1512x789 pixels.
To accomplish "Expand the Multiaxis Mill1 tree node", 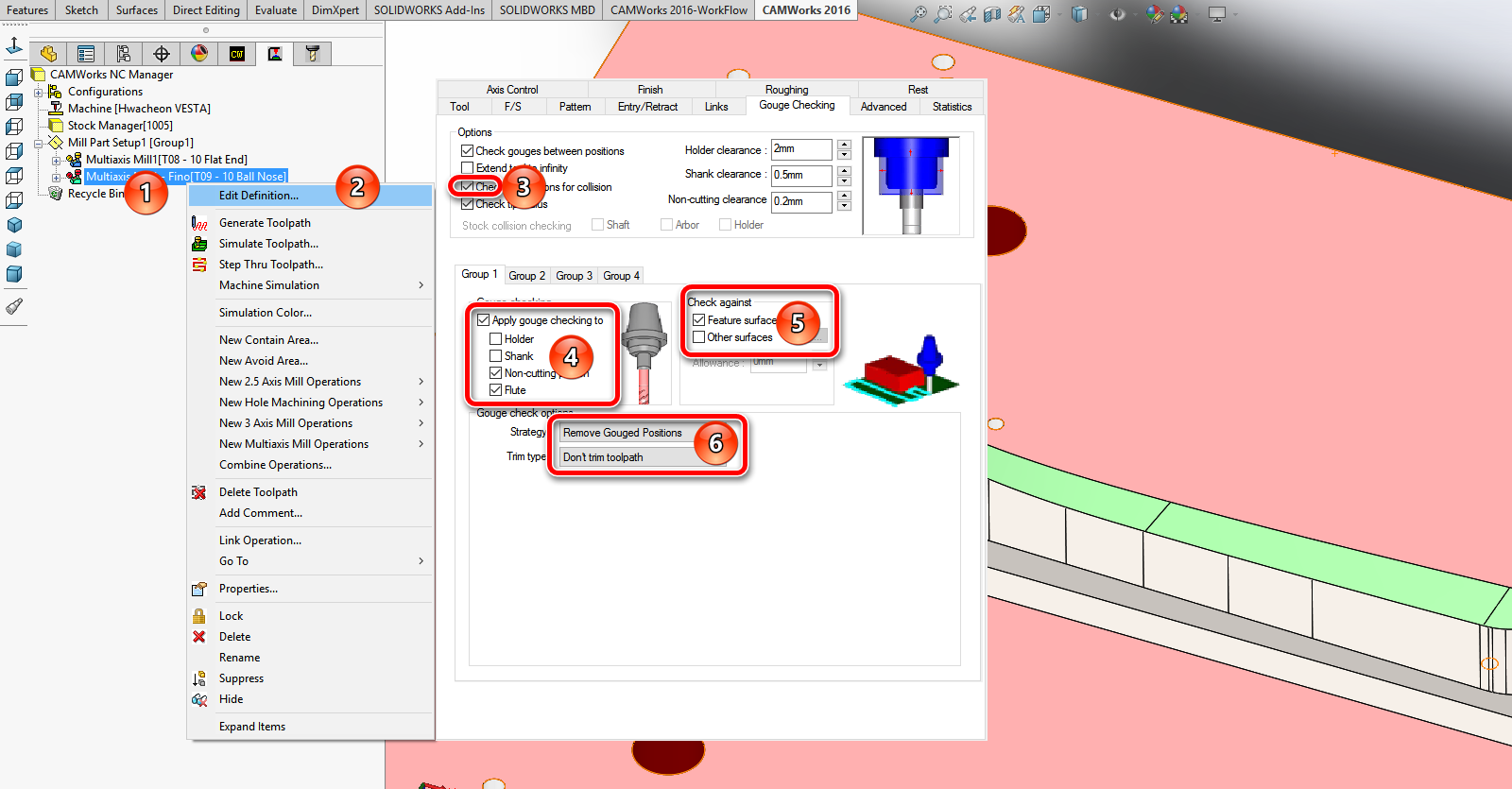I will [56, 160].
